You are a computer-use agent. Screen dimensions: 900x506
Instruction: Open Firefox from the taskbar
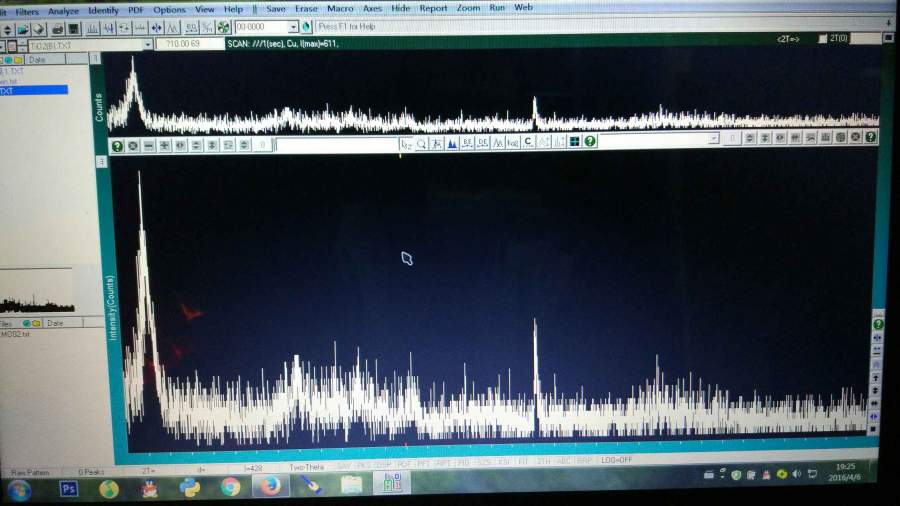click(x=270, y=486)
